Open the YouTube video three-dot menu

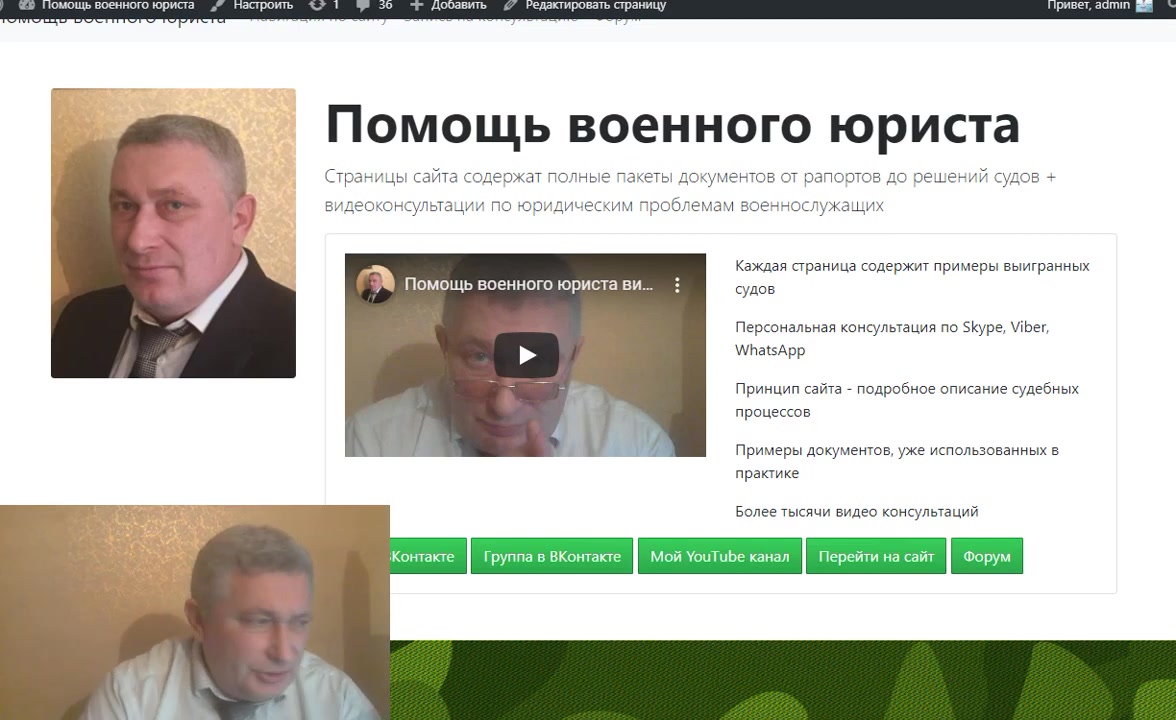coord(677,285)
